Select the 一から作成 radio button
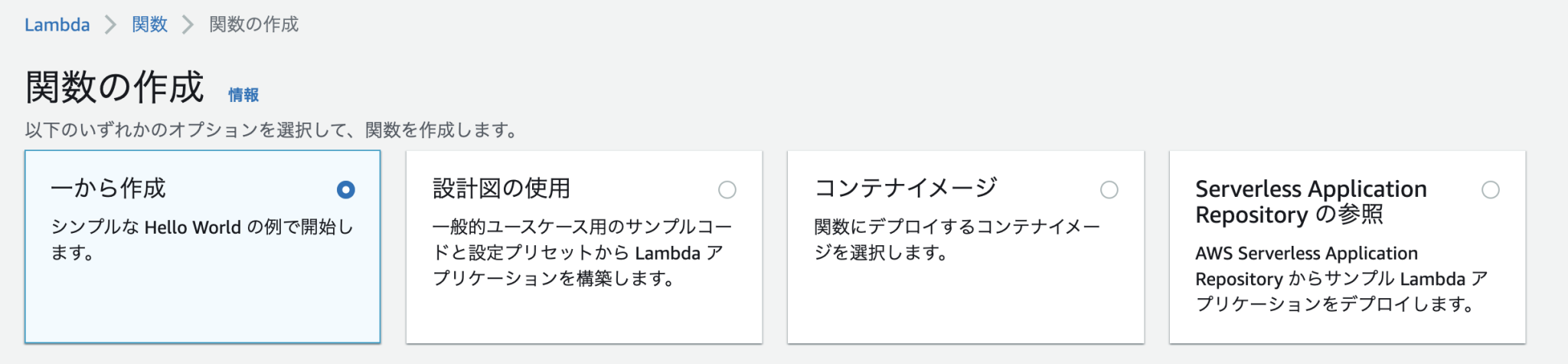 pos(346,189)
